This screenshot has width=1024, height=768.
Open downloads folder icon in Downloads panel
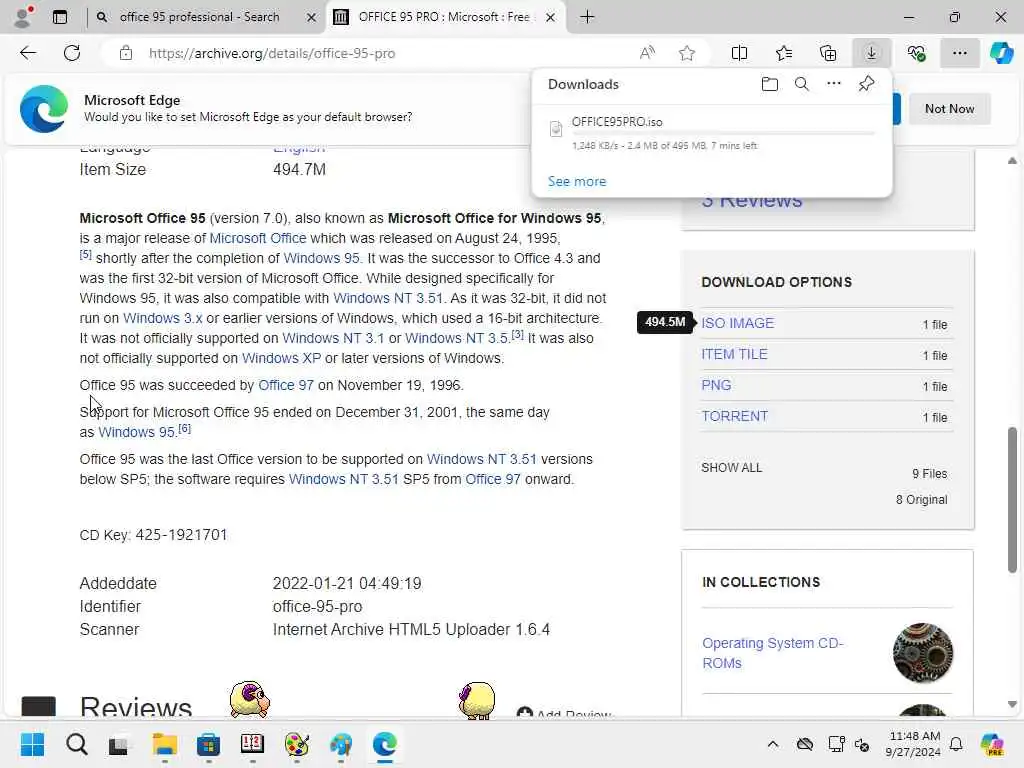(x=769, y=84)
